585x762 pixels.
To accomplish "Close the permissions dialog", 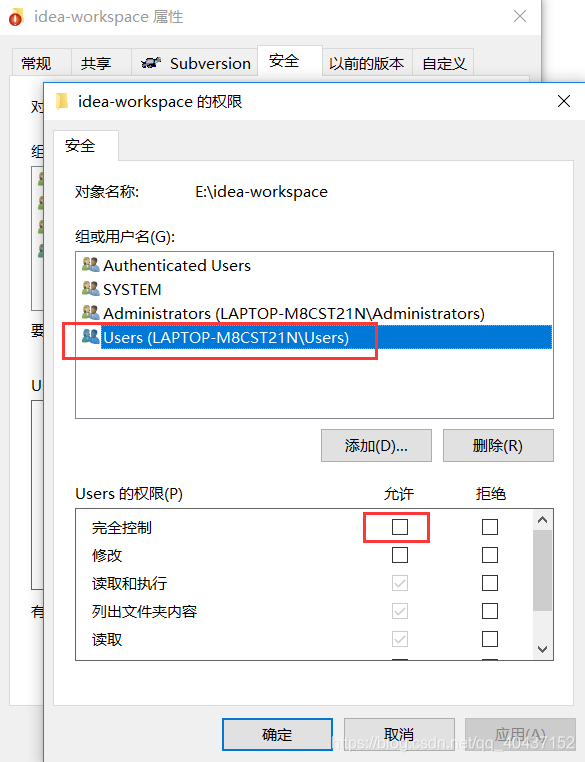I will point(564,101).
